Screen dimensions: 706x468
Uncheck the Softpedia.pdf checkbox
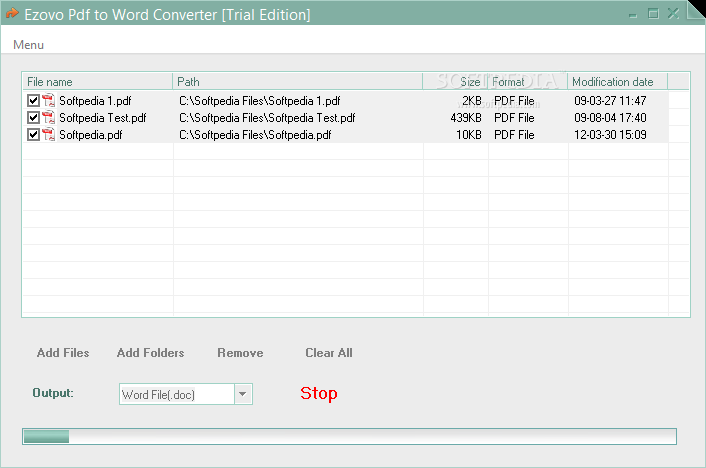point(33,135)
